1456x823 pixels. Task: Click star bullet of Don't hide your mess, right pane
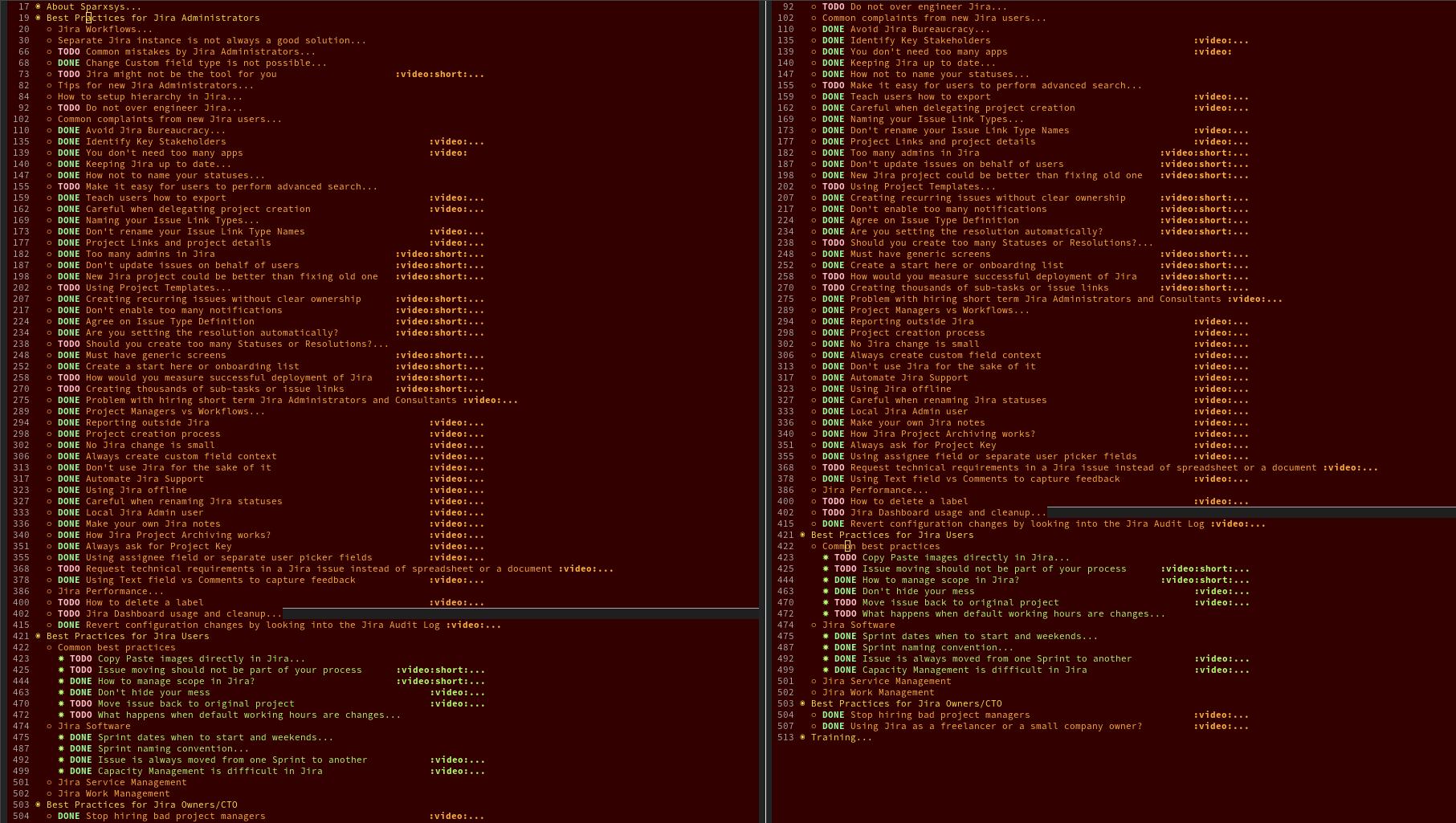(x=826, y=591)
